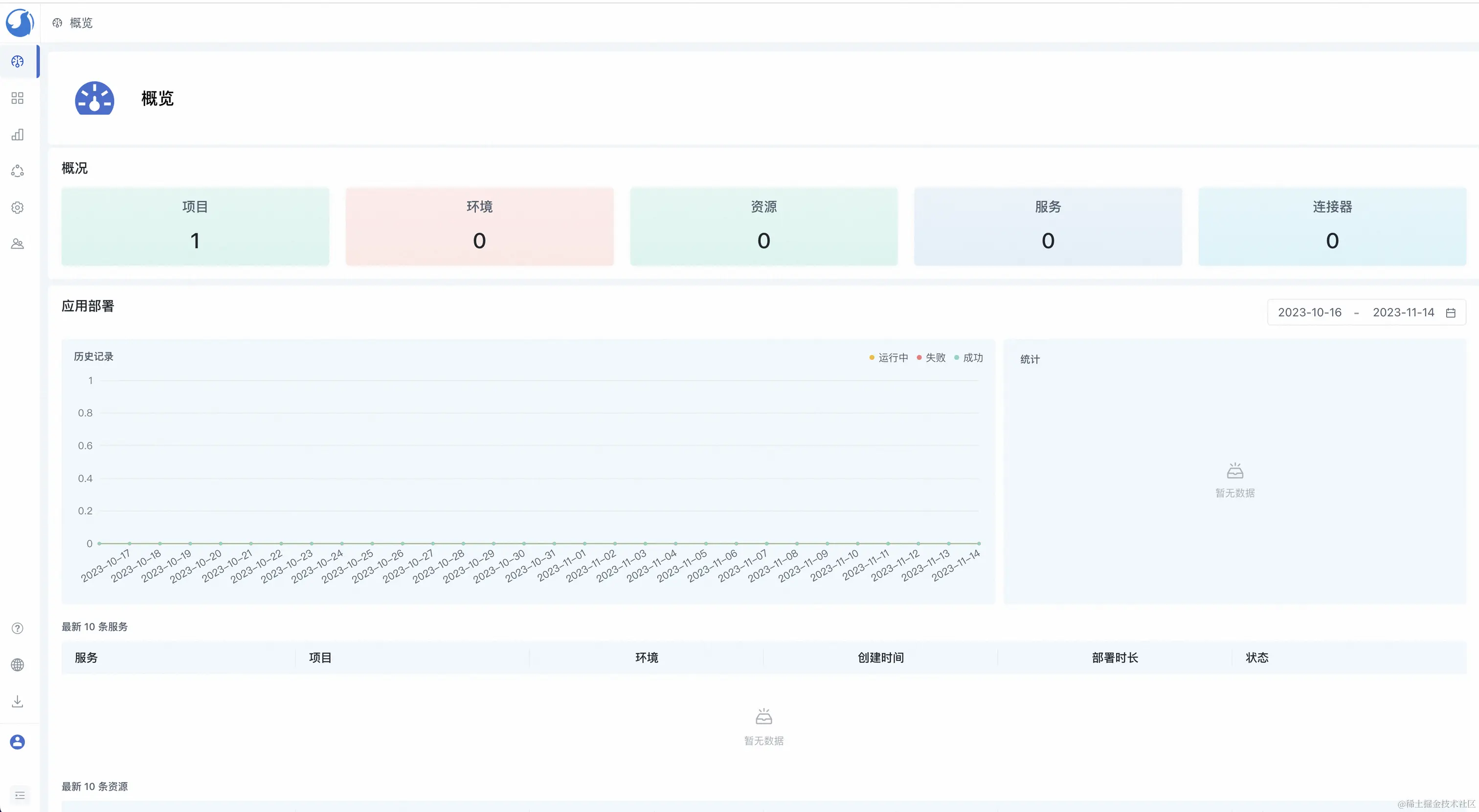The height and width of the screenshot is (812, 1479).
Task: Click the help question mark icon
Action: pyautogui.click(x=18, y=628)
